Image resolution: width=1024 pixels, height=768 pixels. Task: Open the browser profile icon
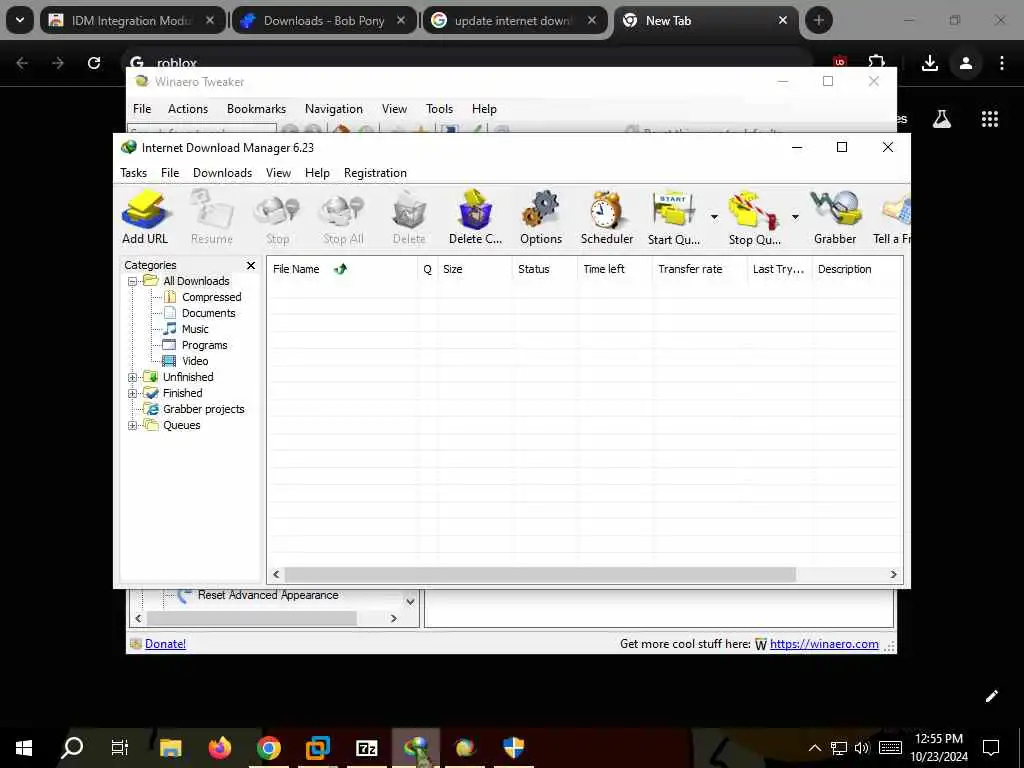pos(966,63)
